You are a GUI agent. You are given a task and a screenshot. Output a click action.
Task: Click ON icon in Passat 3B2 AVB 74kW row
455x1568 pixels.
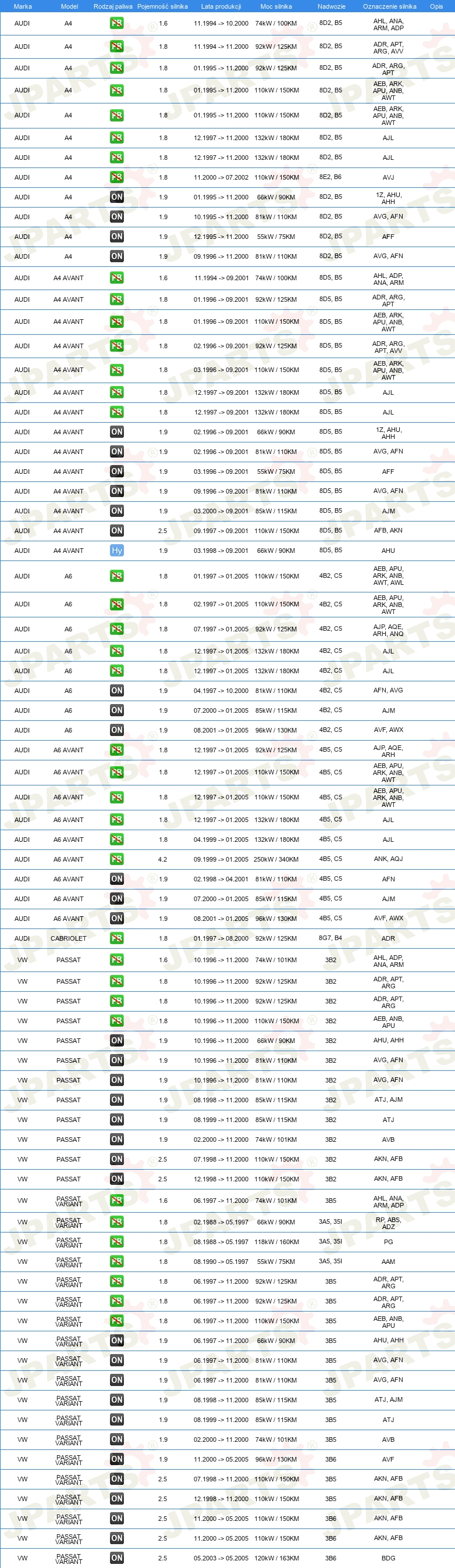117,1140
